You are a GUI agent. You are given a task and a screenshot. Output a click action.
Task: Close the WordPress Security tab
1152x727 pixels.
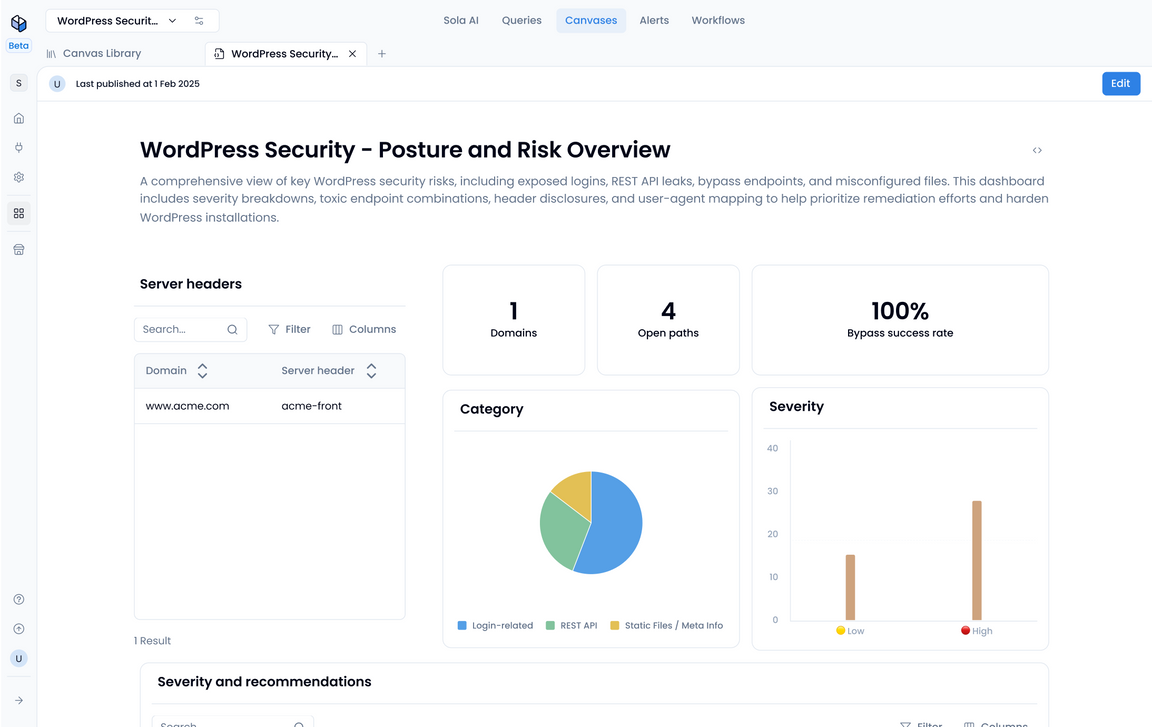pos(353,54)
